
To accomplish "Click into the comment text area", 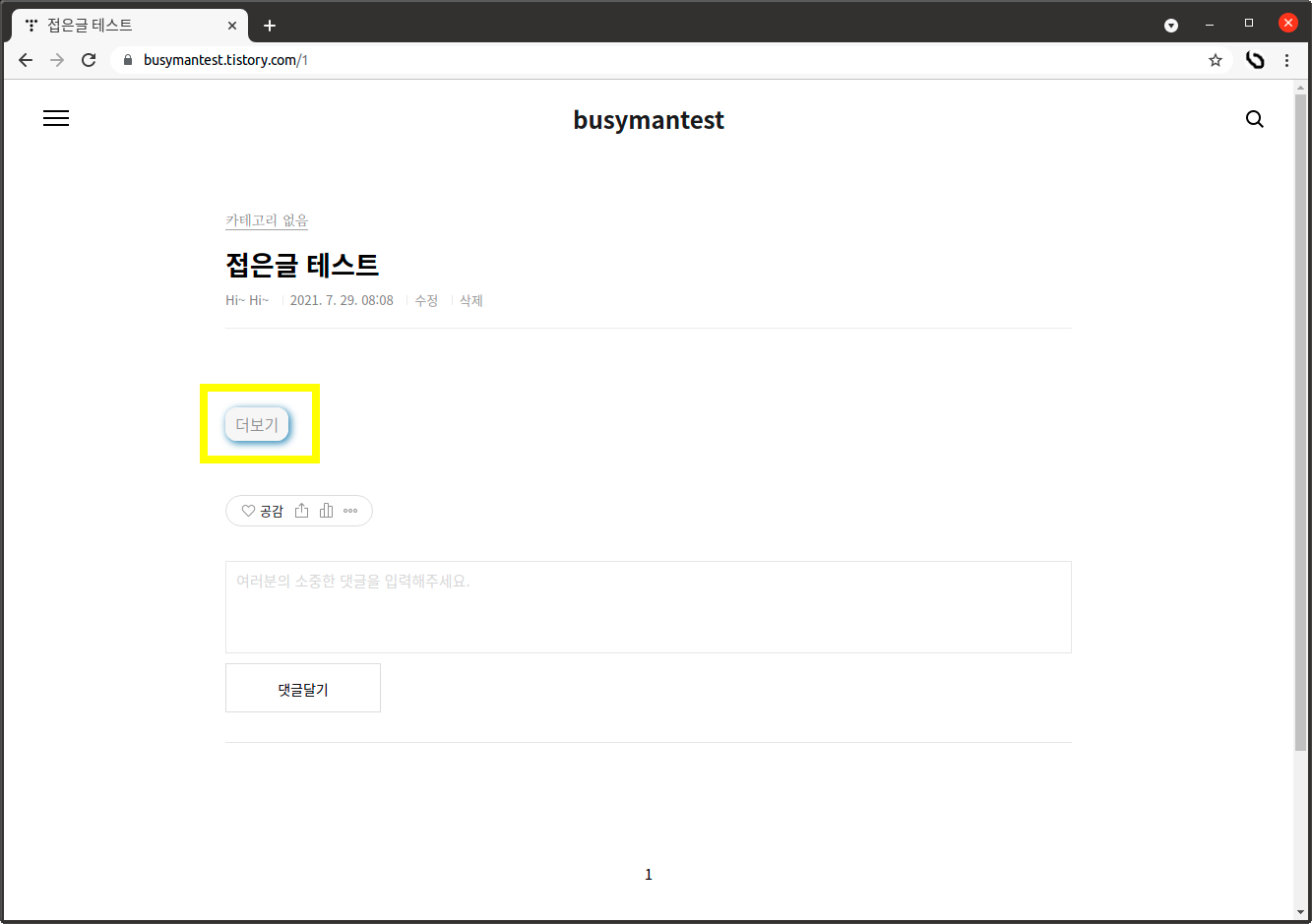I will point(649,607).
